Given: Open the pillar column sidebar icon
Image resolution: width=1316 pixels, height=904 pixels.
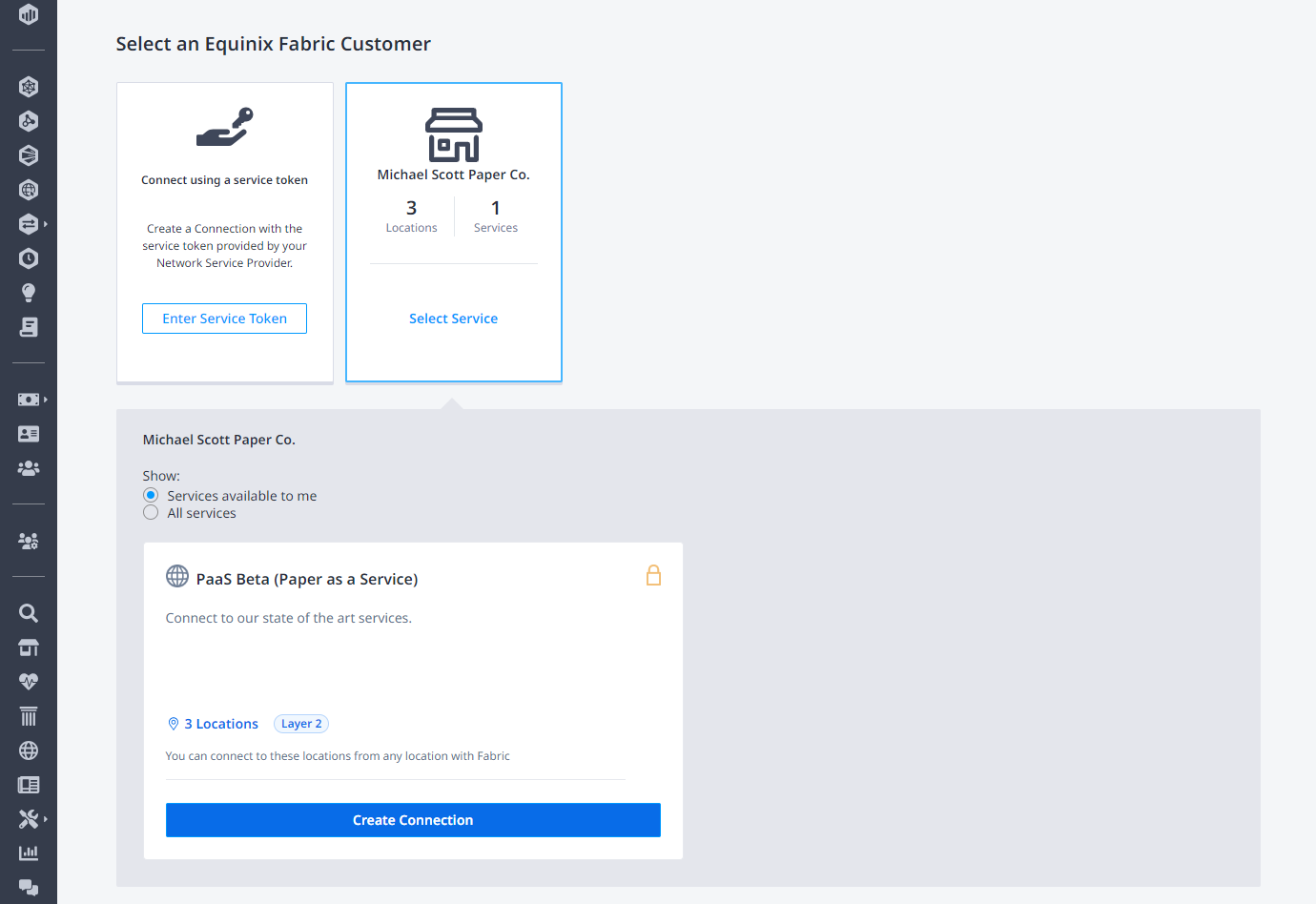Looking at the screenshot, I should click(x=29, y=716).
